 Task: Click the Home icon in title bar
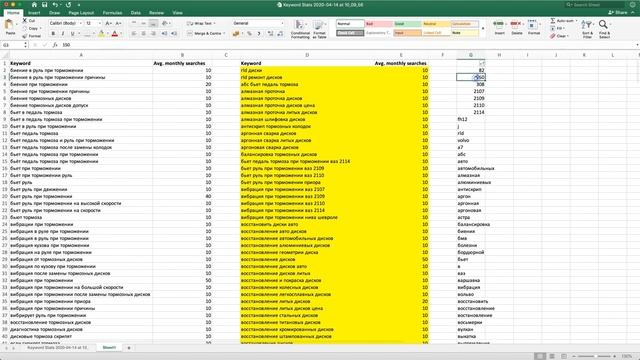tap(34, 4)
